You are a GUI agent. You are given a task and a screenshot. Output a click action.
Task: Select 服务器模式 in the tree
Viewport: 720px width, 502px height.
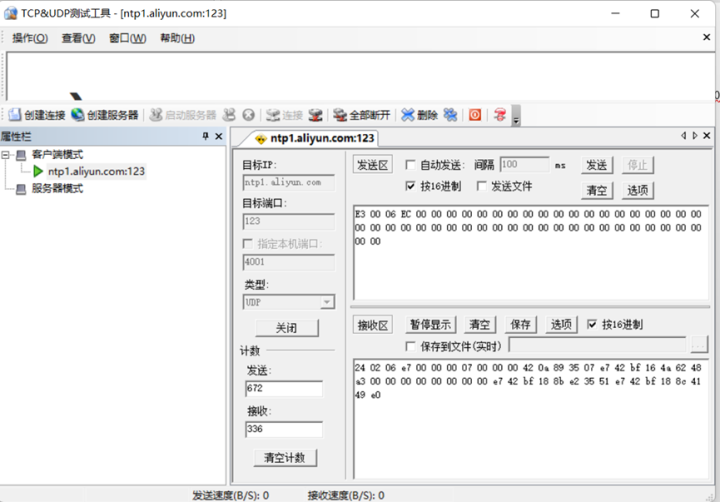coord(57,188)
